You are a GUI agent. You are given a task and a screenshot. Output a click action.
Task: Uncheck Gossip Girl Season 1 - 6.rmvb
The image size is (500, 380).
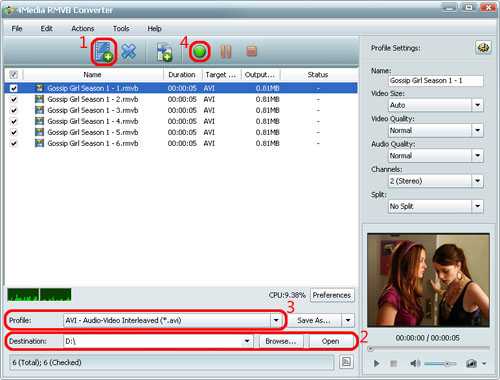[x=14, y=143]
